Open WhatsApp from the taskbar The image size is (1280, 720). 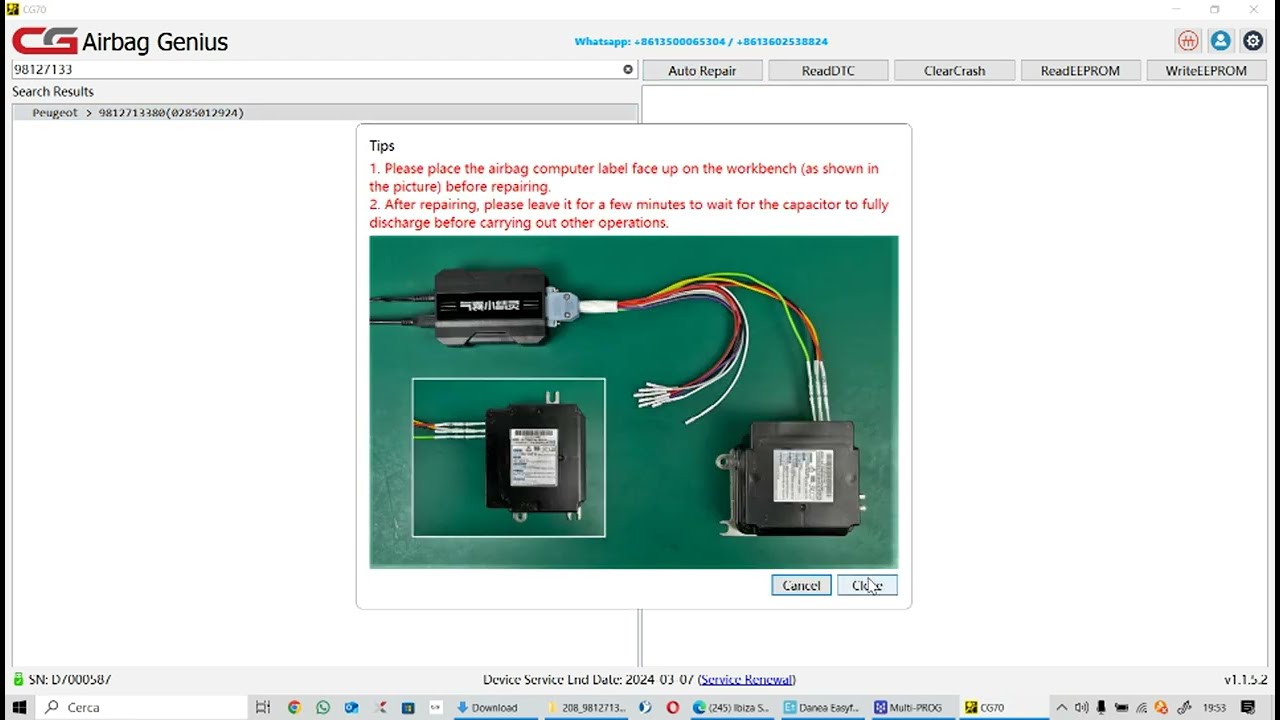(322, 707)
